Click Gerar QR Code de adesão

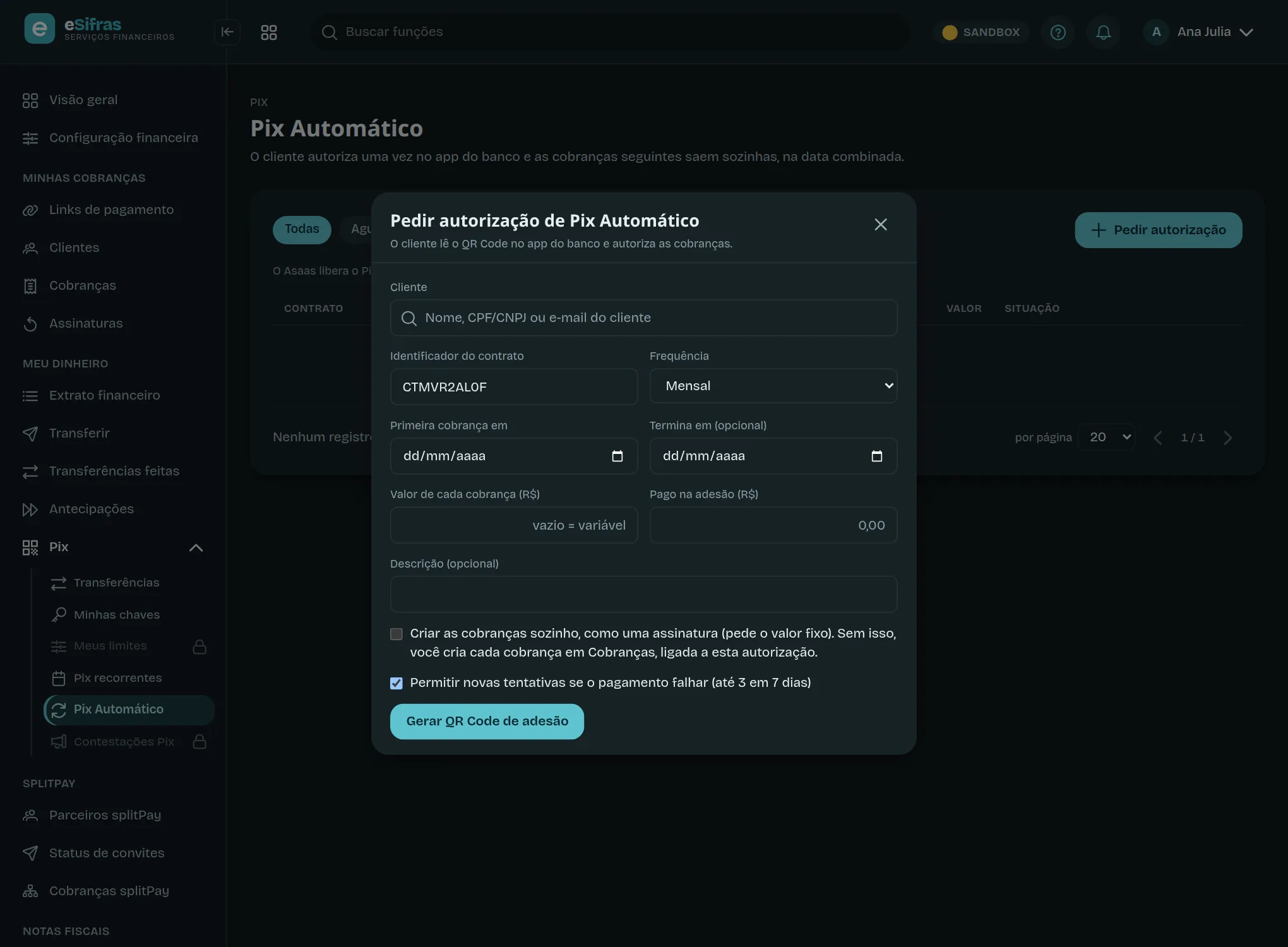pyautogui.click(x=487, y=721)
